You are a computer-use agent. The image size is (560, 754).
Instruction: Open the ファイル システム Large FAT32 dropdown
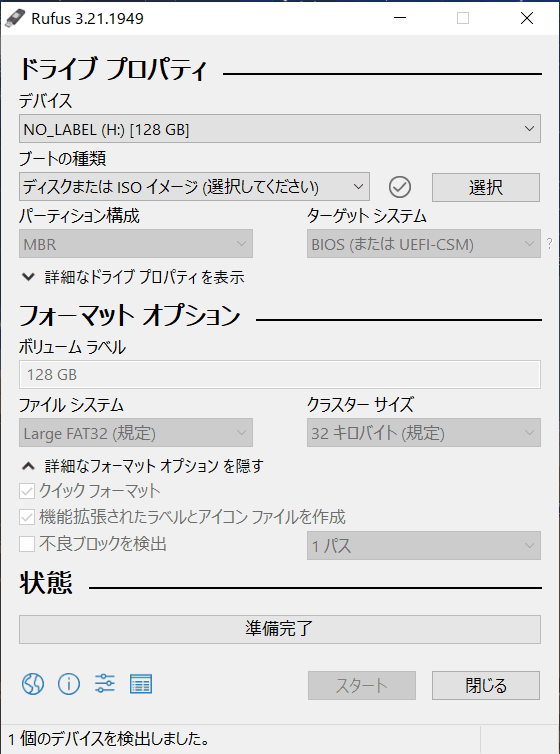pyautogui.click(x=136, y=433)
